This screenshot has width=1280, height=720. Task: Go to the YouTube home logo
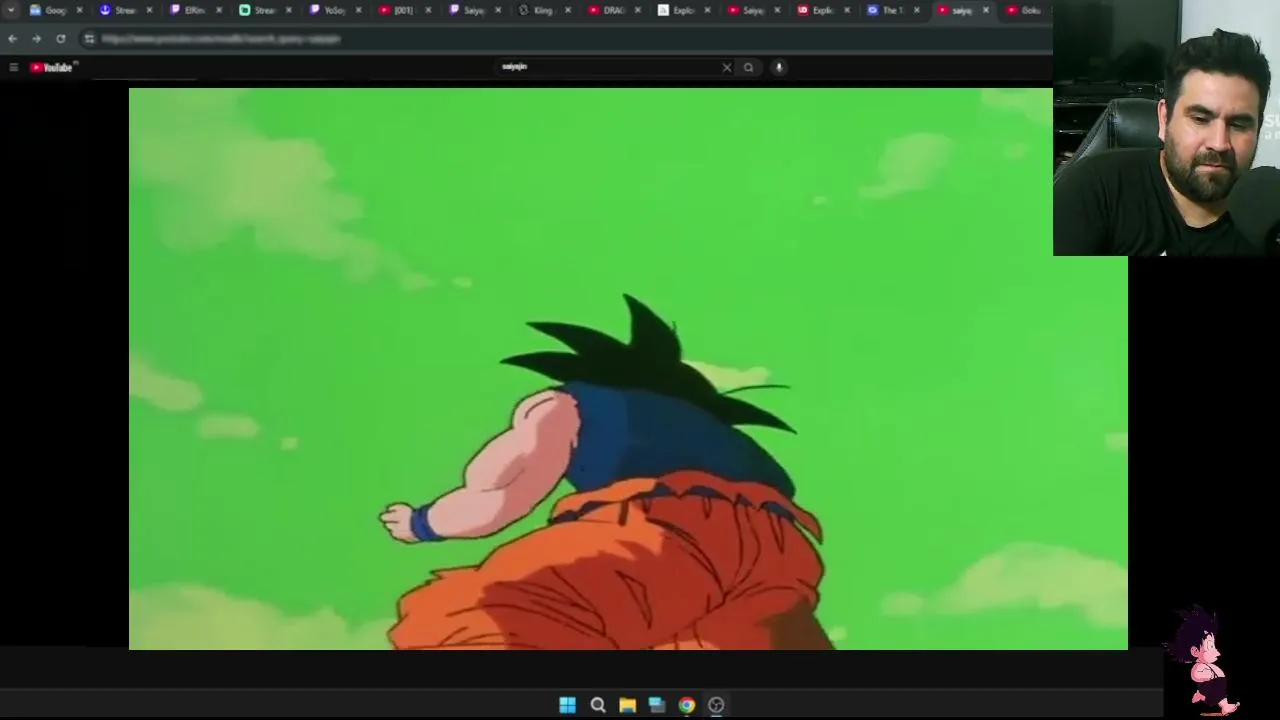pos(52,67)
